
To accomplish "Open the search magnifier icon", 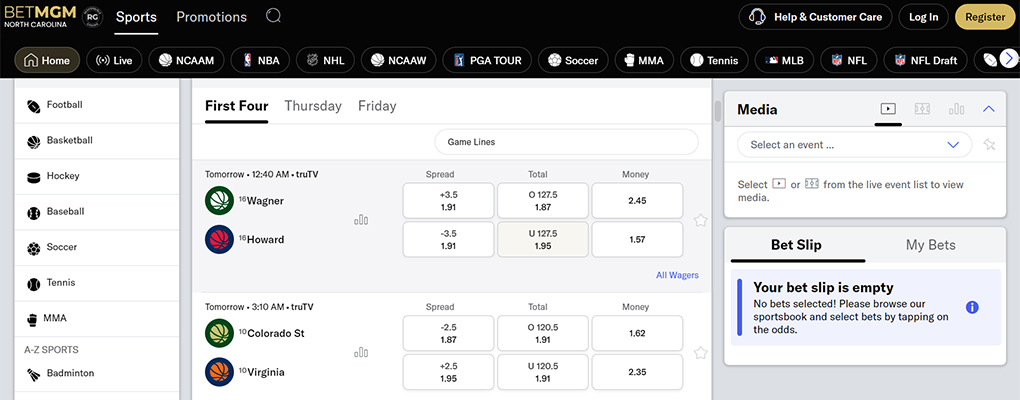I will pyautogui.click(x=274, y=16).
